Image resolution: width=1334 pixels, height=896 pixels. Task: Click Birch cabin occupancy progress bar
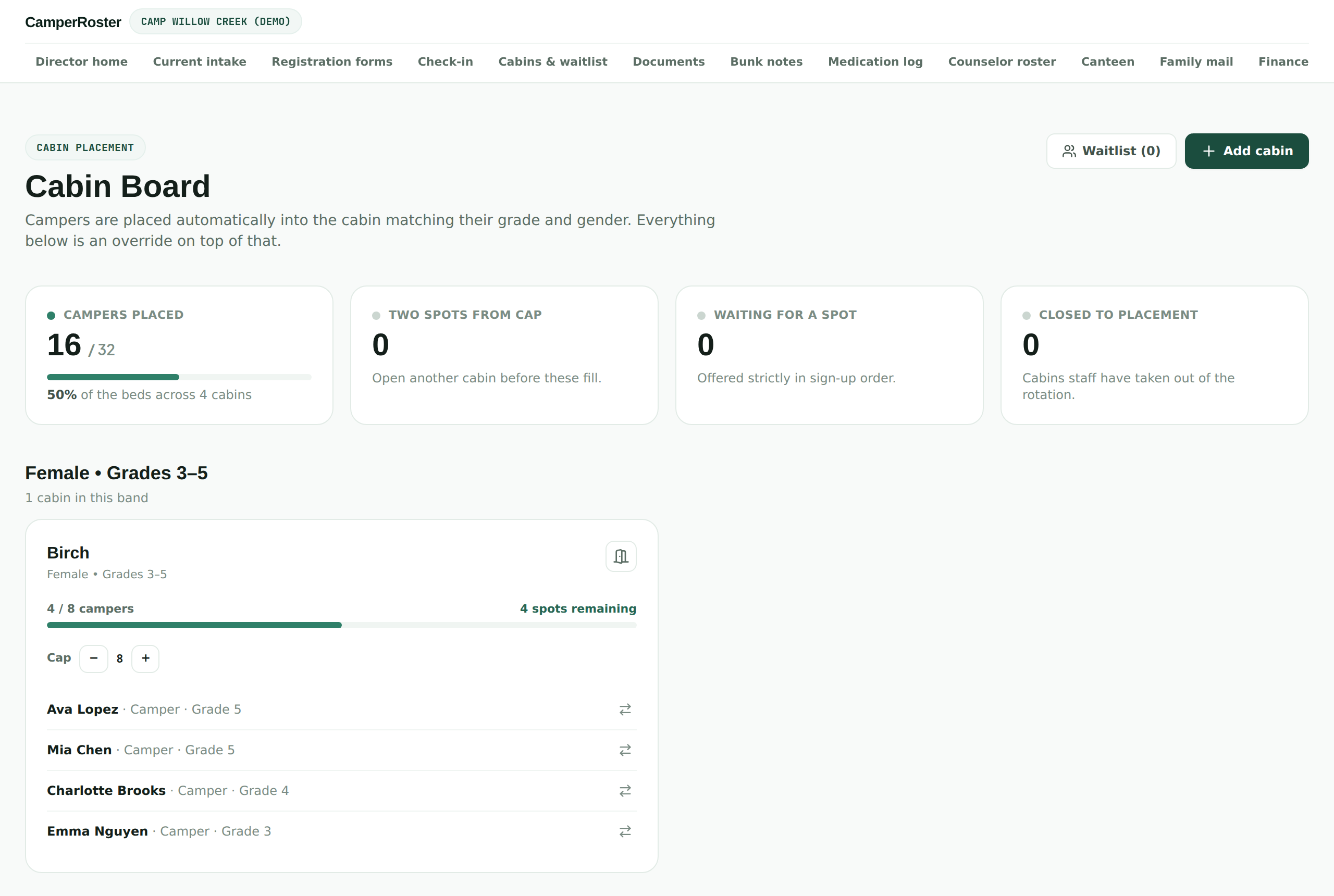coord(342,625)
